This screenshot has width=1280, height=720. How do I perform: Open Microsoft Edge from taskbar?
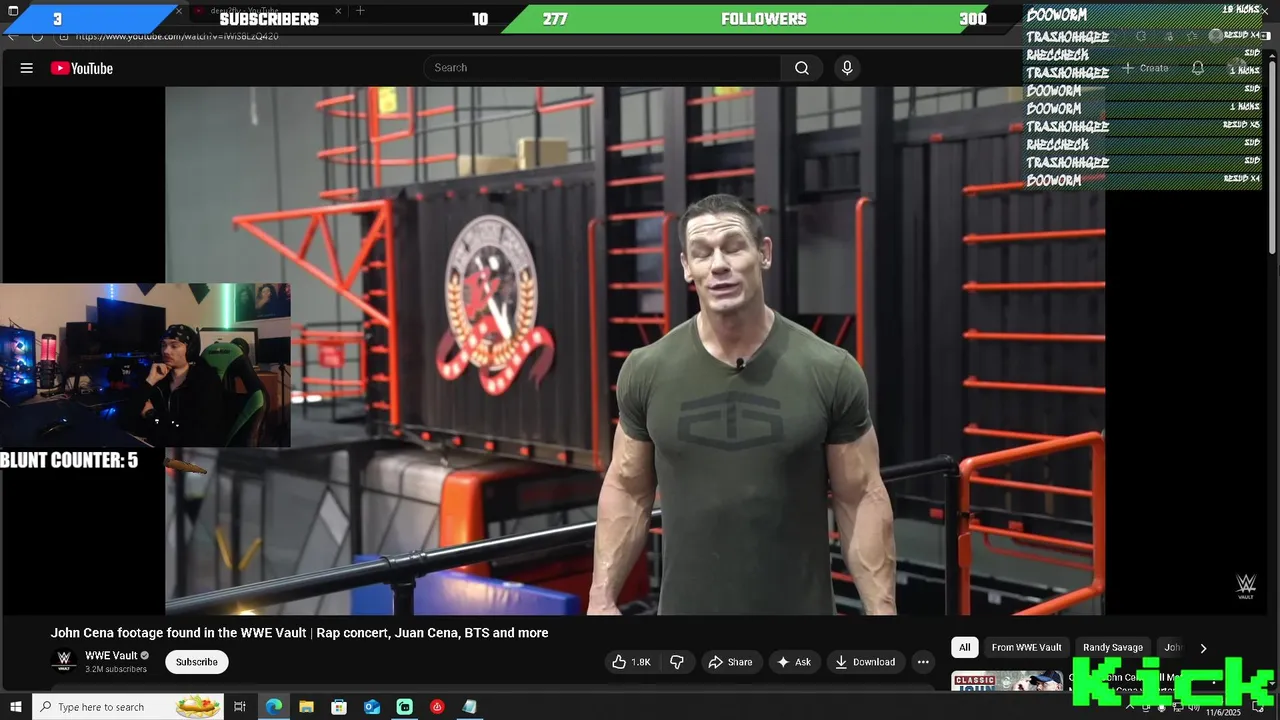(273, 707)
